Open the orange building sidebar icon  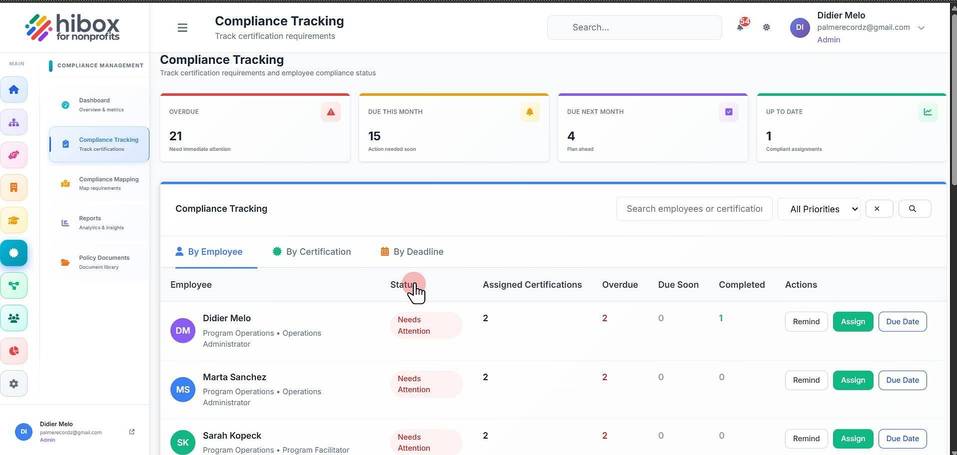click(13, 187)
